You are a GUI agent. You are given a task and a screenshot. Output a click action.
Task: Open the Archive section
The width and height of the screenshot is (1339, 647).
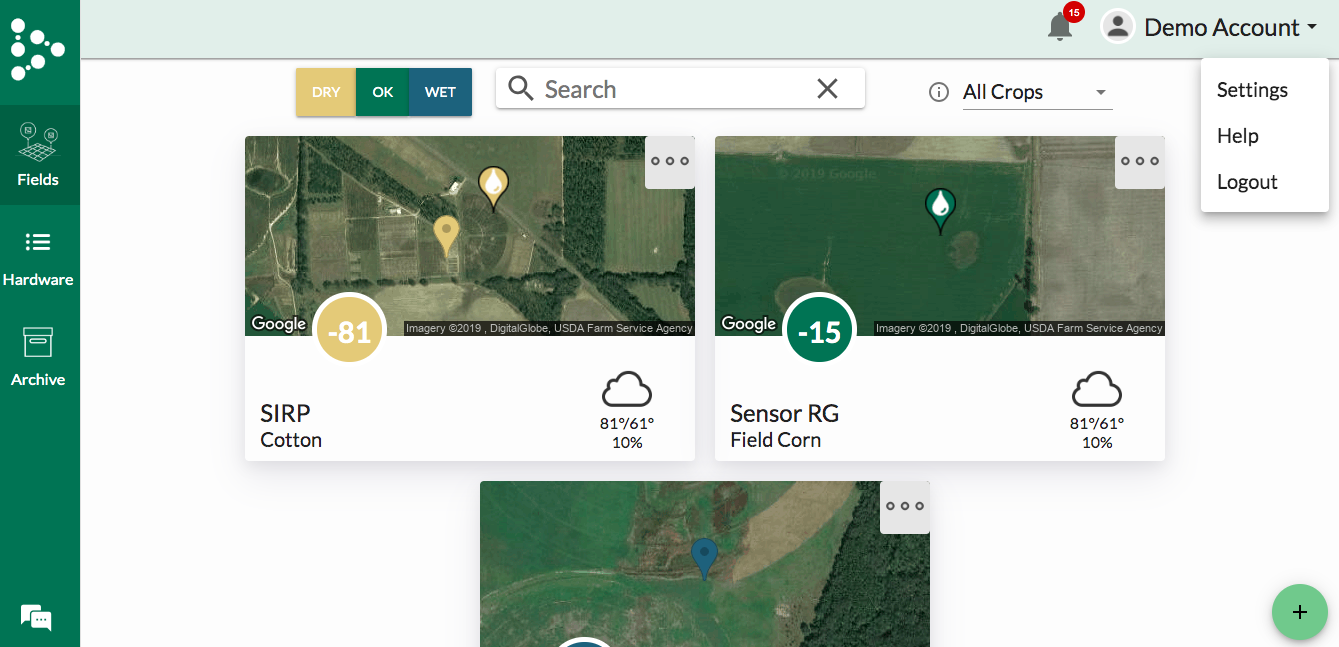39,356
